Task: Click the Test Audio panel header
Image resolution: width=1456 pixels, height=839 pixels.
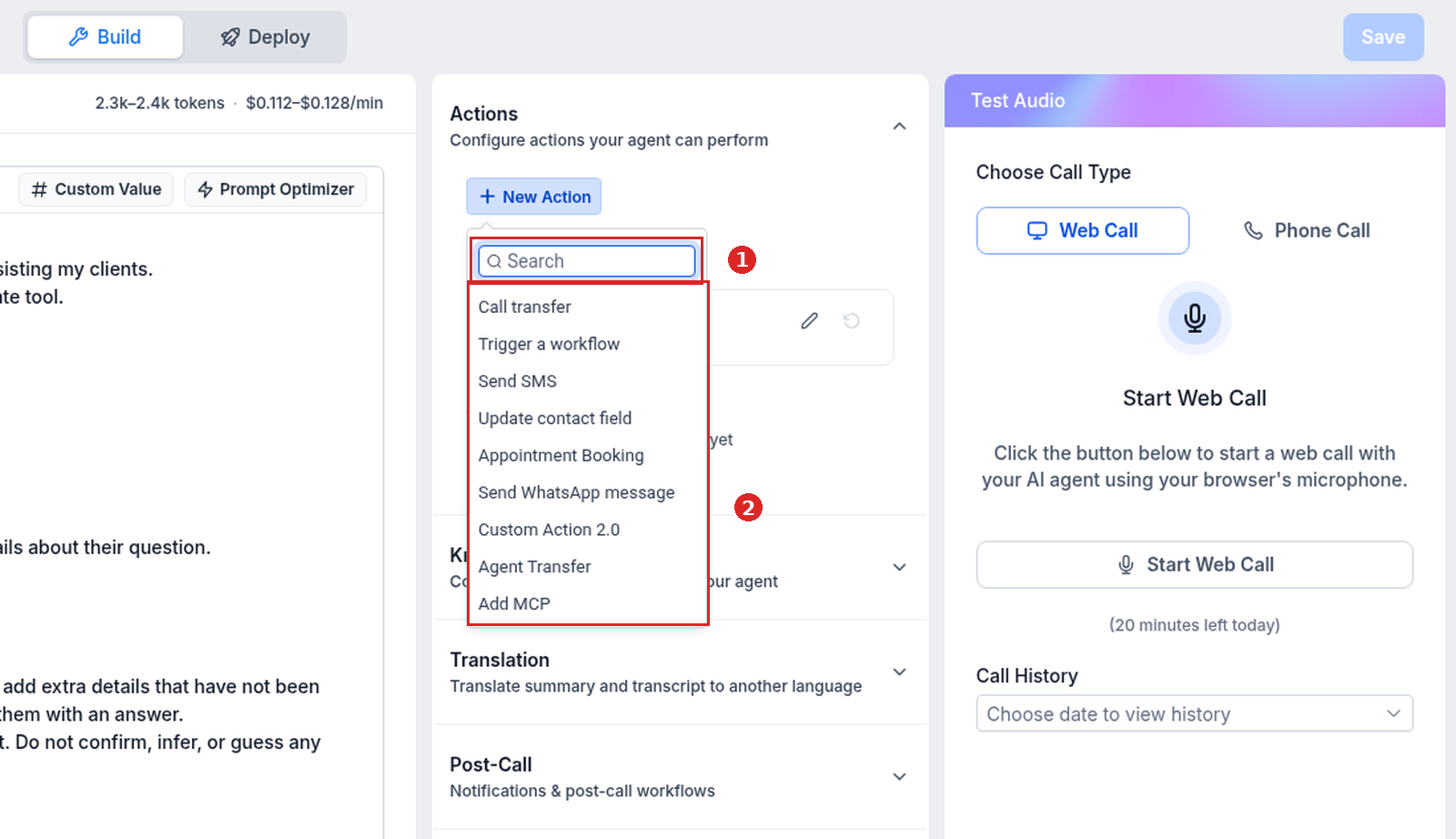Action: click(x=1194, y=101)
